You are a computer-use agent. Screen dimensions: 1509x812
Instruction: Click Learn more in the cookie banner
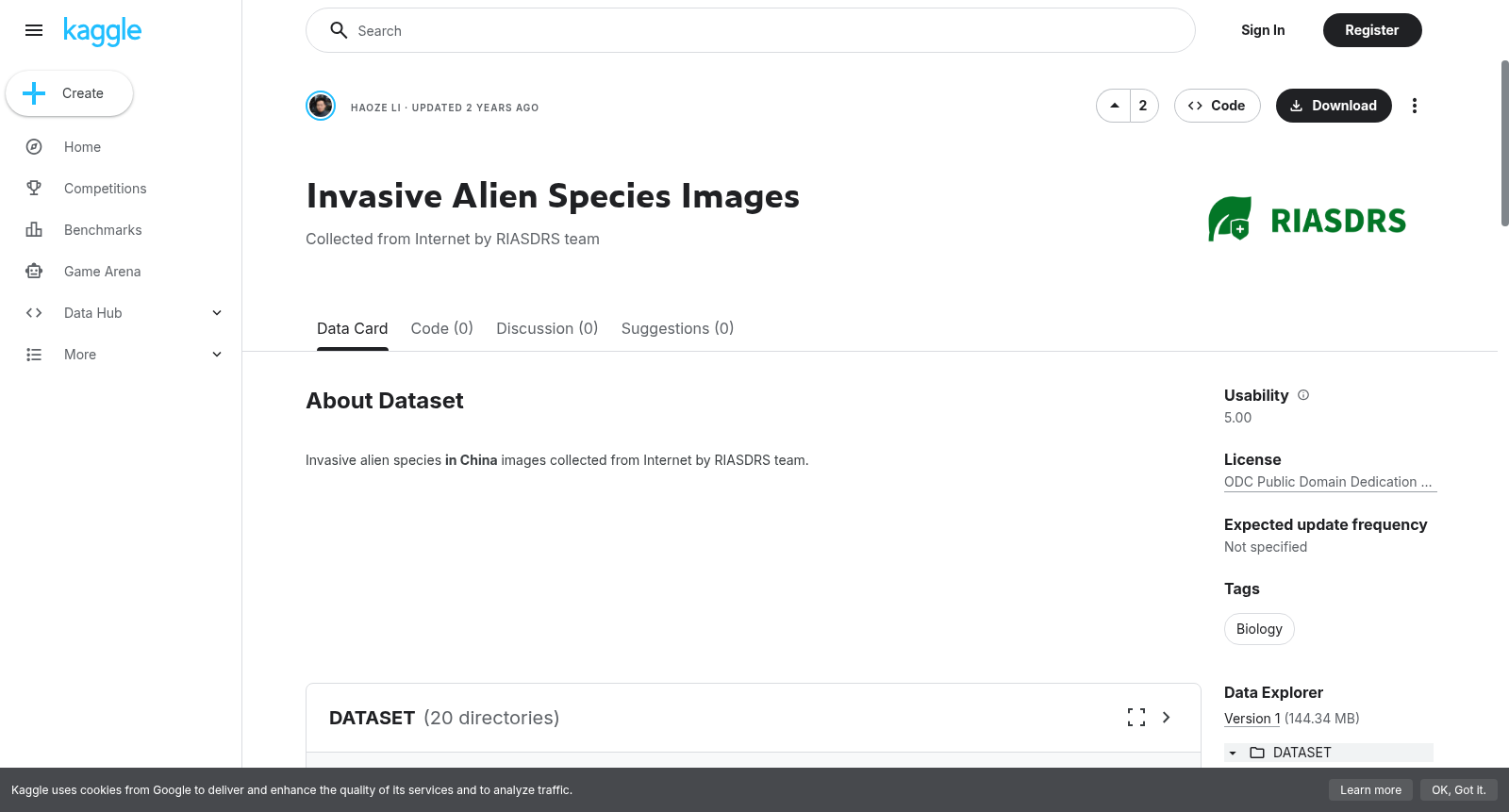1370,790
